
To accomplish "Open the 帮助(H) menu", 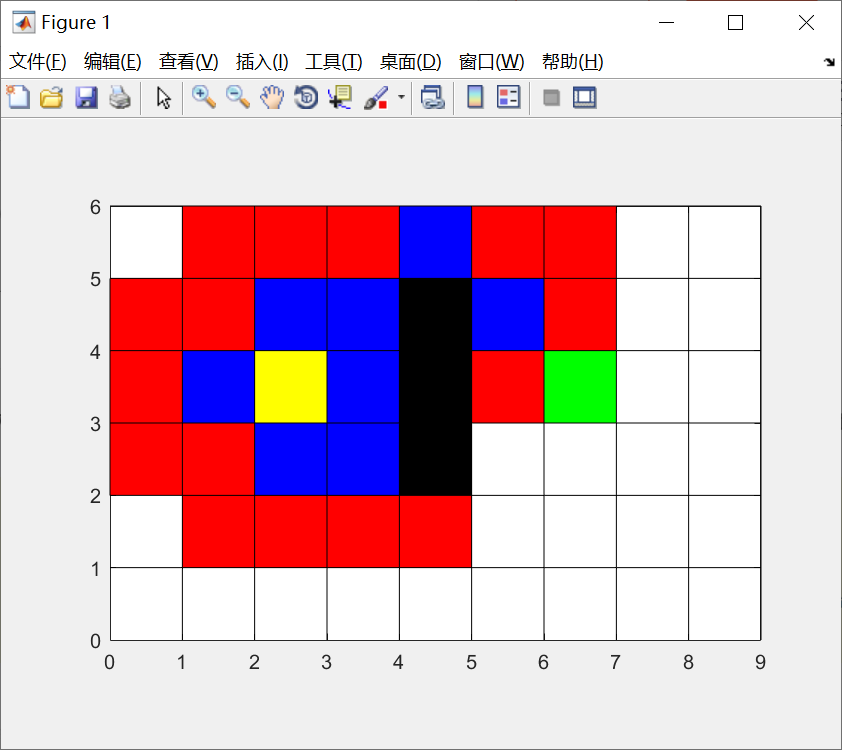I will [572, 62].
